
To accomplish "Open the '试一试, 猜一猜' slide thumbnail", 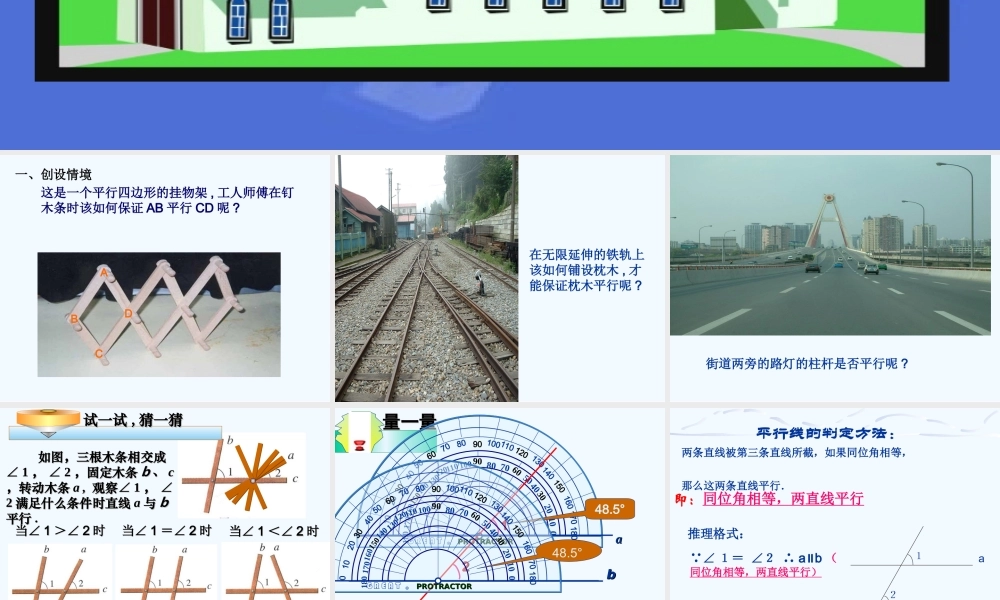I will click(165, 504).
